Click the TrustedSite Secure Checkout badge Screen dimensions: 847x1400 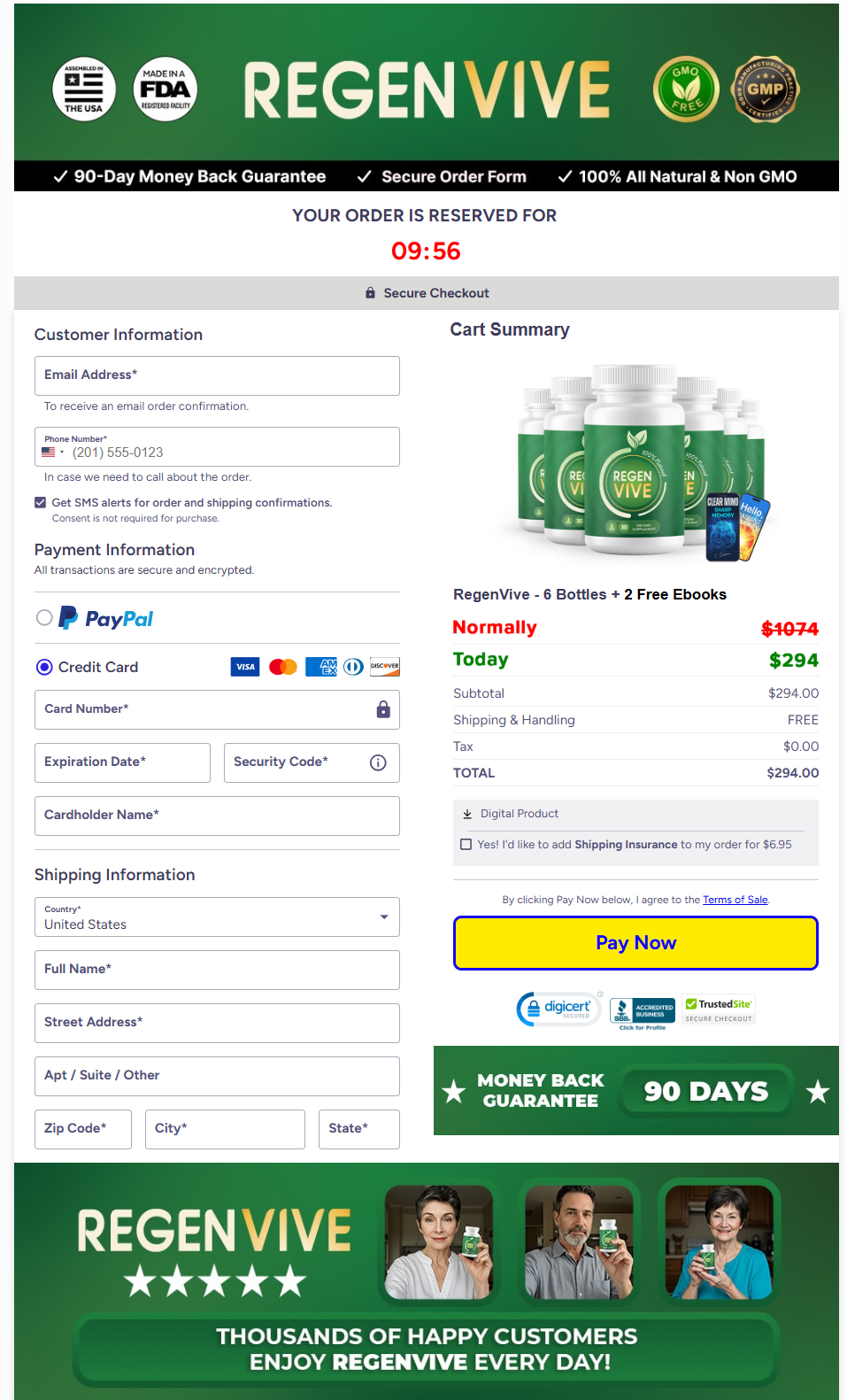[719, 1009]
